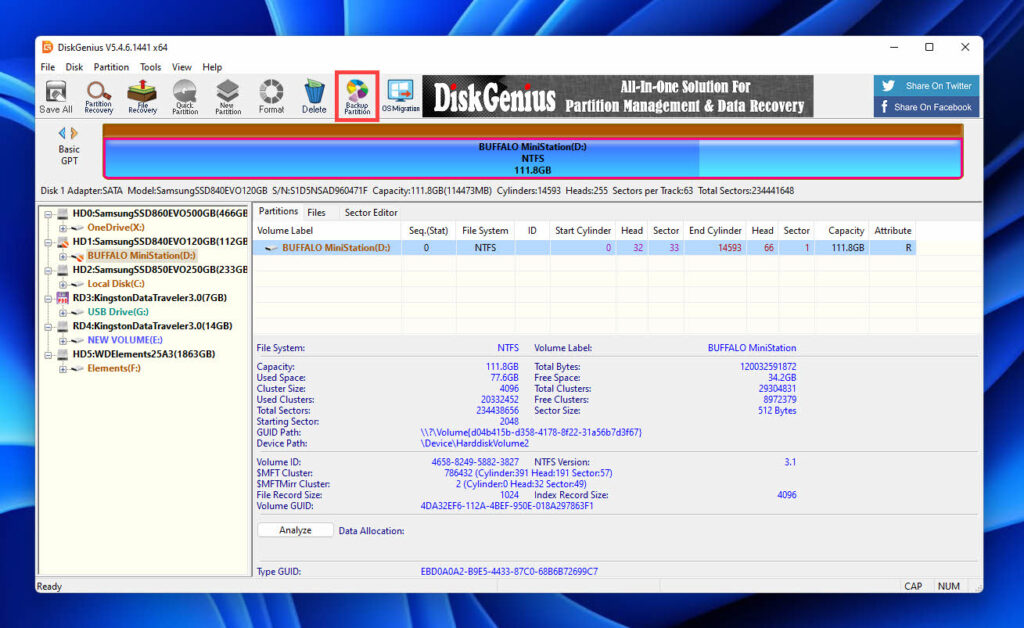
Task: Click the next disk right arrow
Action: tap(73, 133)
